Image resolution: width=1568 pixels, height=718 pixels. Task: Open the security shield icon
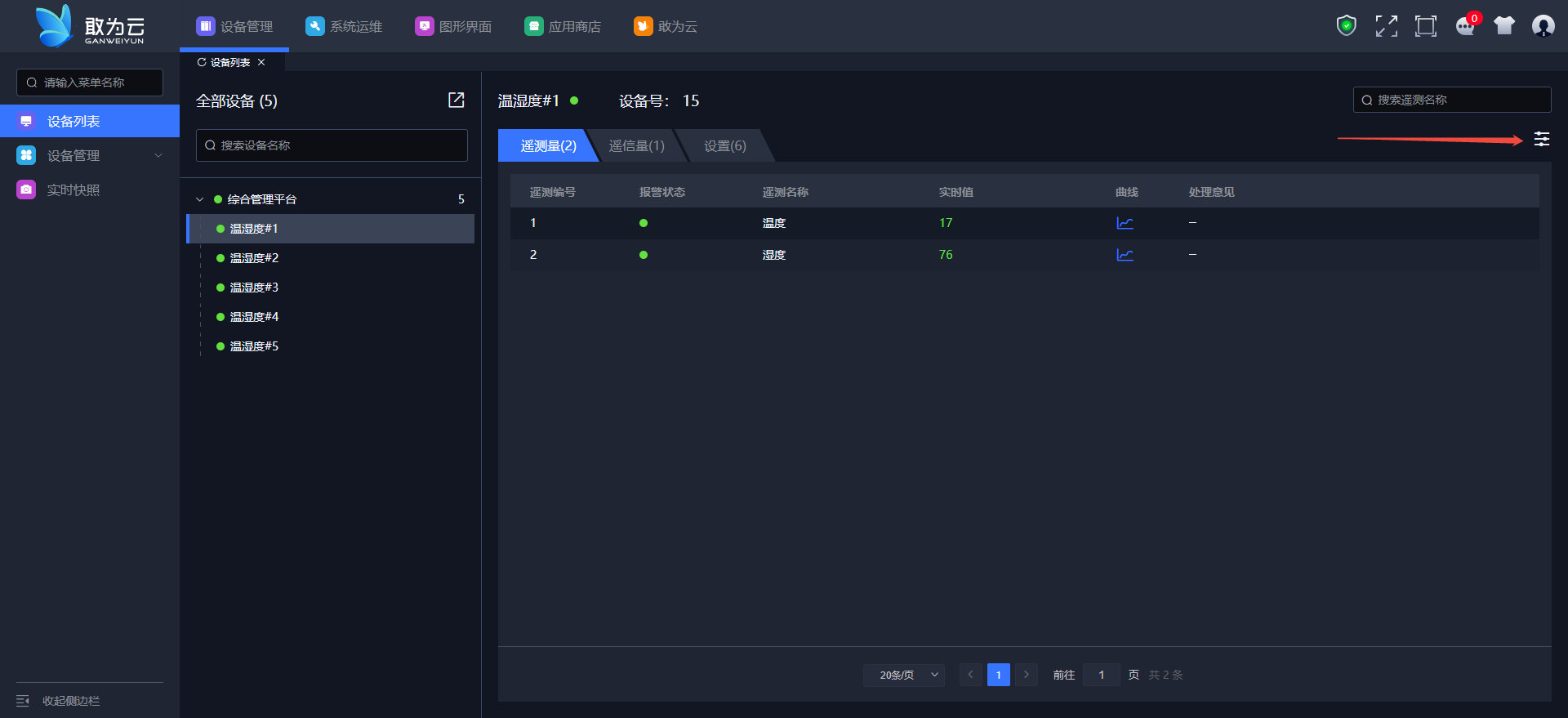click(x=1346, y=26)
